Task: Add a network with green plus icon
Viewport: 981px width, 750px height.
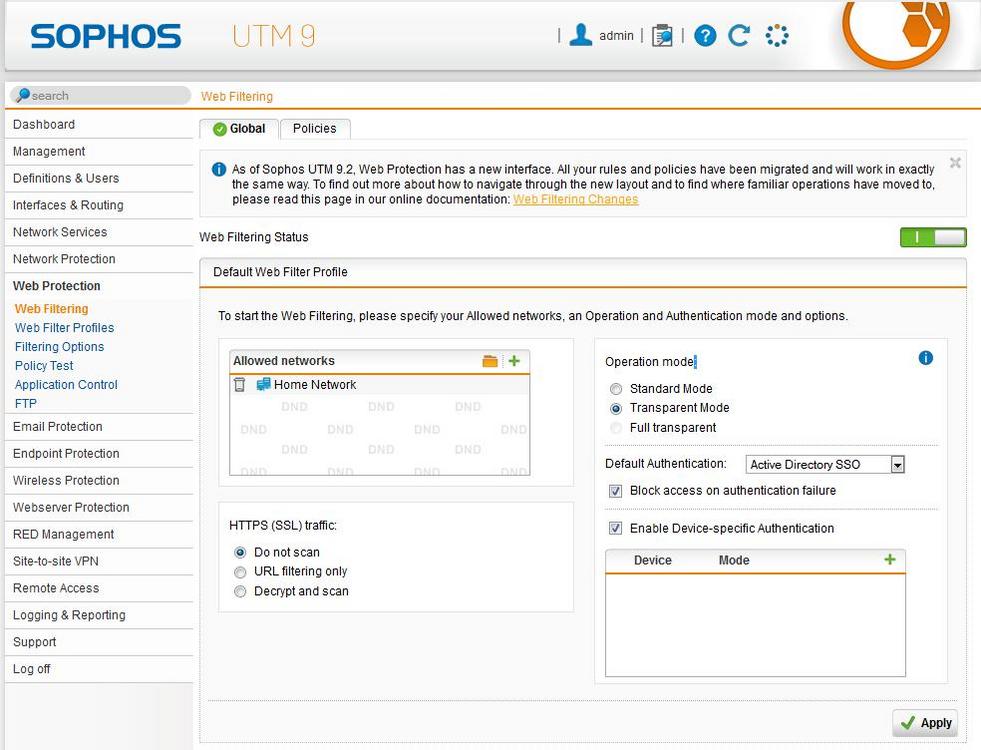Action: [514, 361]
